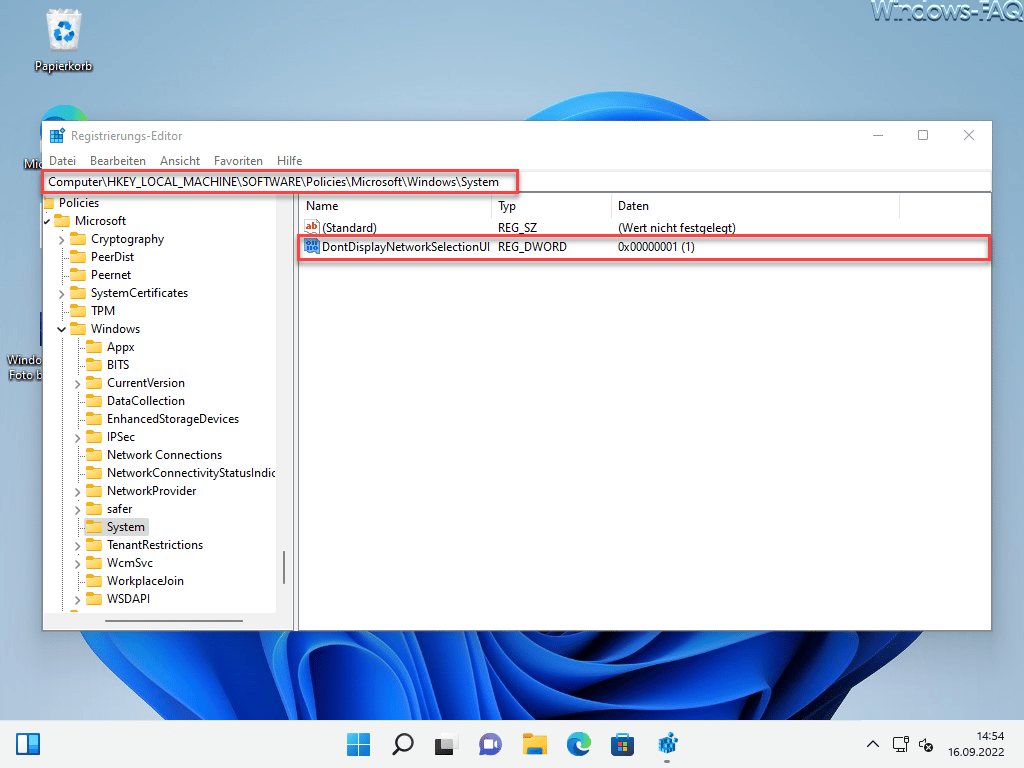This screenshot has width=1024, height=768.
Task: Open the Widgets button on taskbar
Action: (28, 744)
